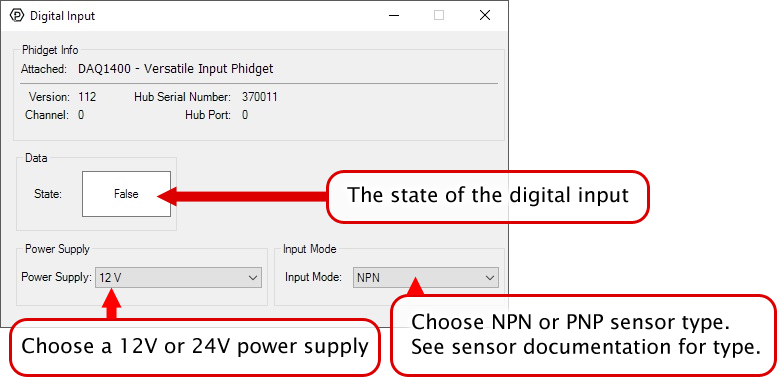Click the State box showing False
The image size is (782, 388).
(x=126, y=194)
